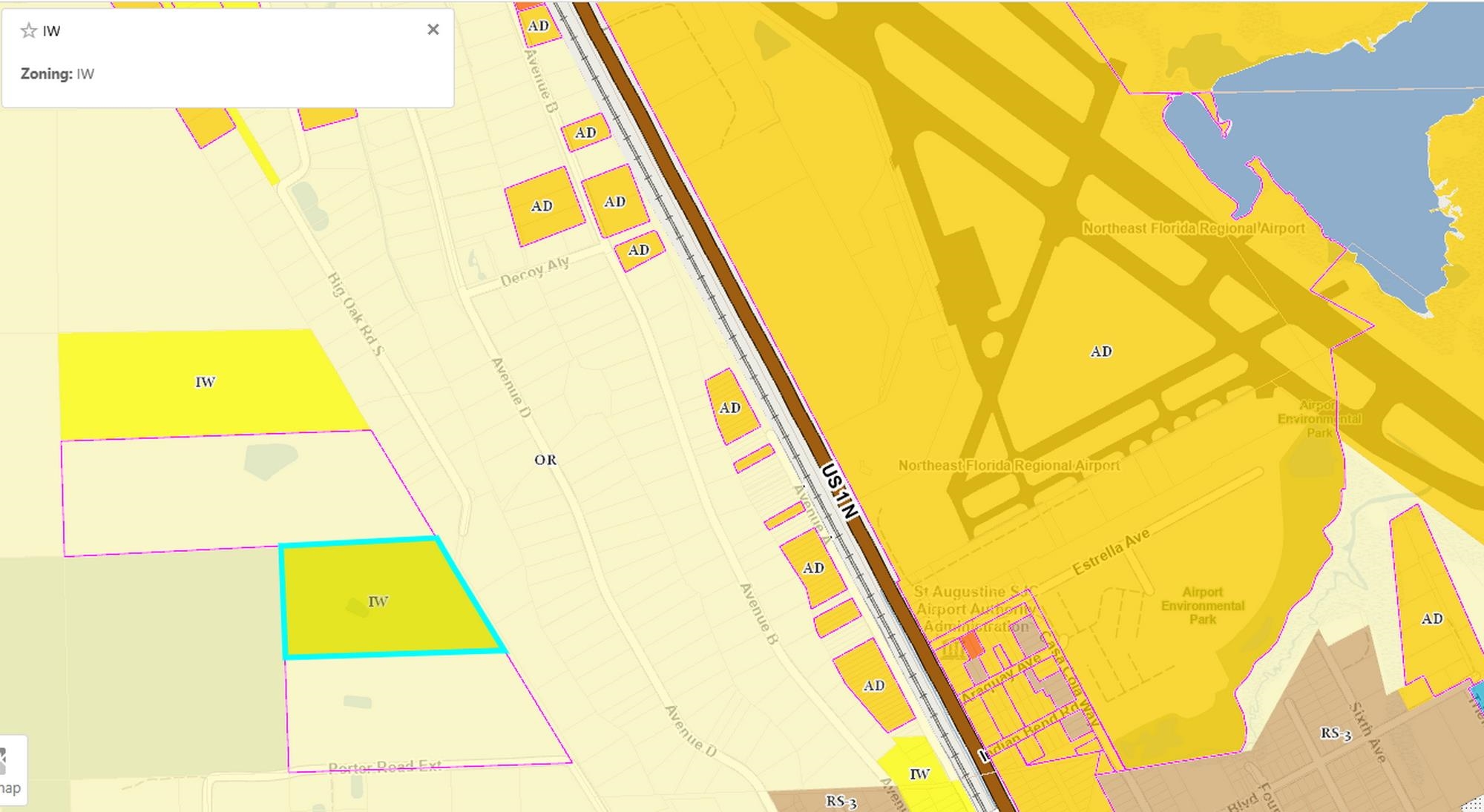Click the OR zoning label on map
Screen dimensions: 1484x812
click(x=545, y=460)
